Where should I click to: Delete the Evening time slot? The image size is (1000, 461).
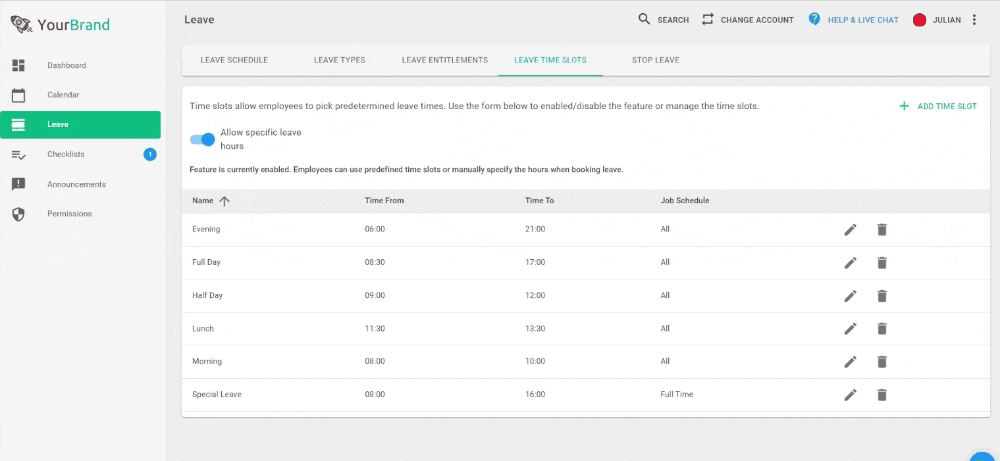pos(882,230)
